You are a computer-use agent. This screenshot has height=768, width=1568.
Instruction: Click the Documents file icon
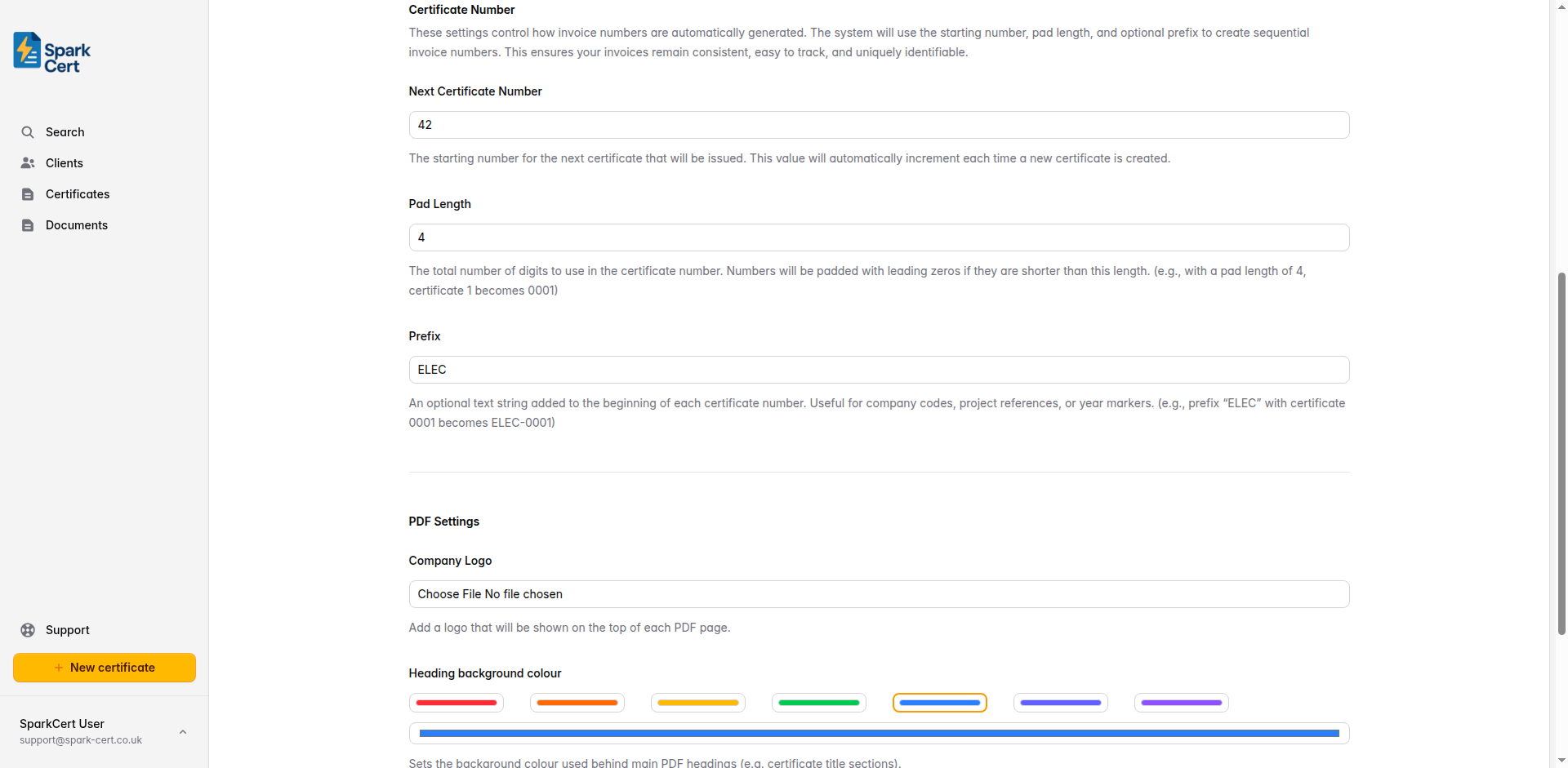(x=28, y=225)
